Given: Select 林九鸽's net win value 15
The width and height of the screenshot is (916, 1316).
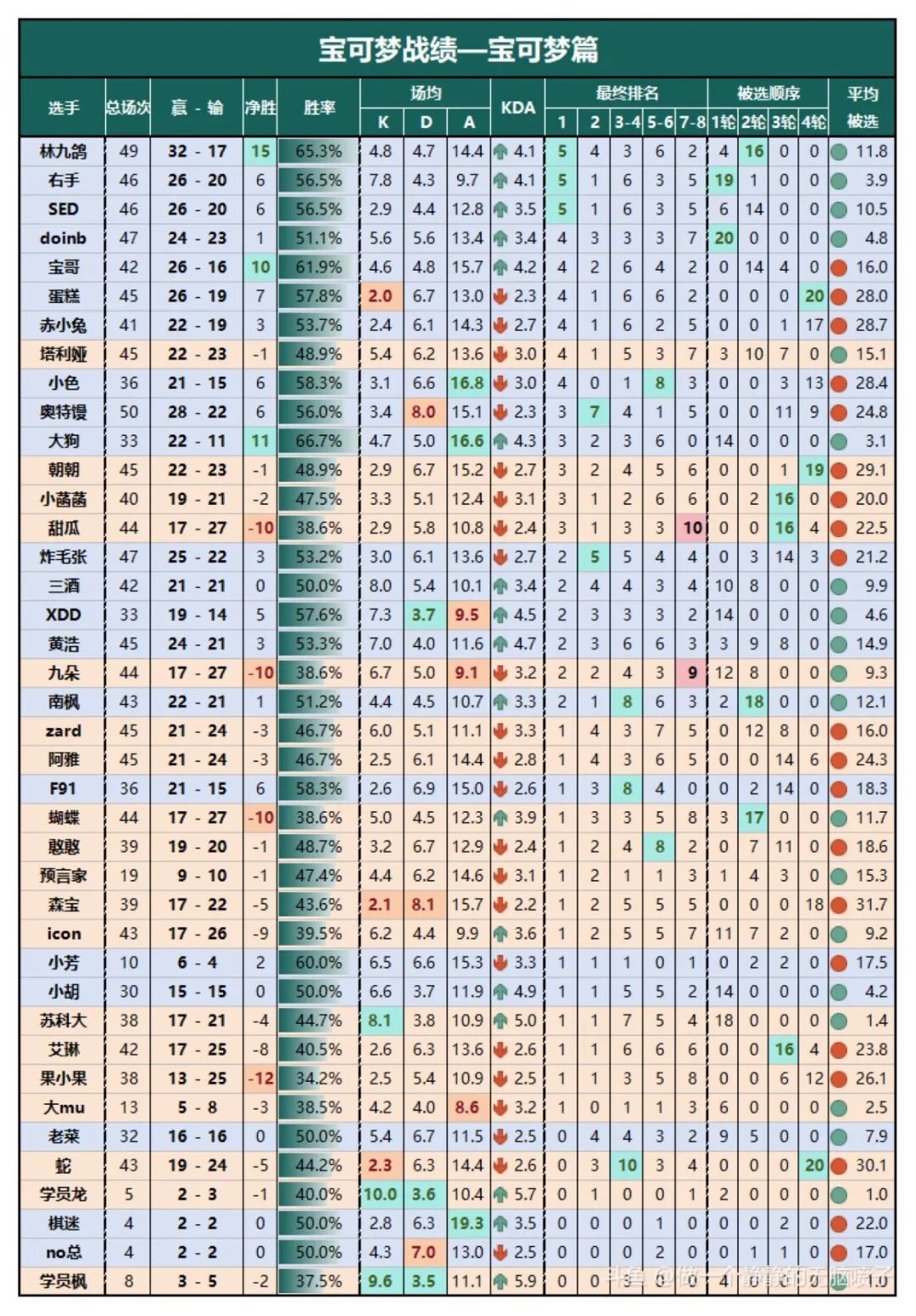Looking at the screenshot, I should 260,152.
